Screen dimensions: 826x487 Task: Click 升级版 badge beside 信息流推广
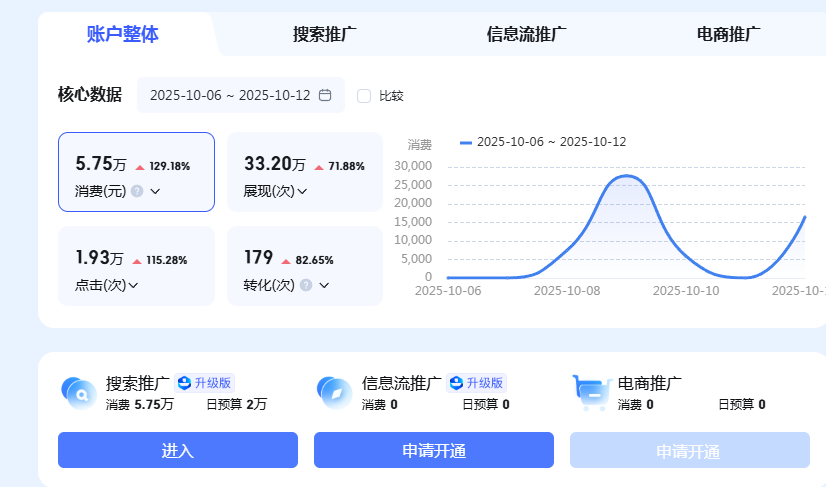click(x=477, y=383)
